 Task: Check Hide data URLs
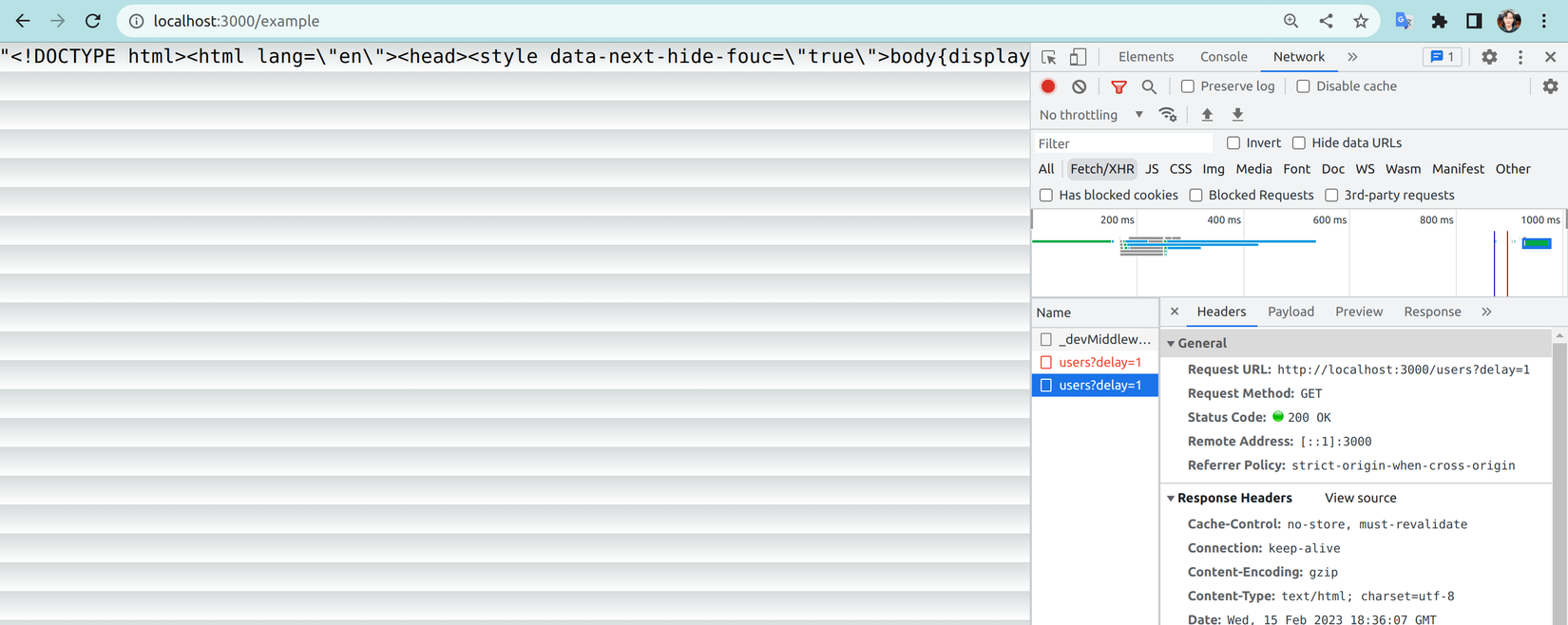[1299, 143]
